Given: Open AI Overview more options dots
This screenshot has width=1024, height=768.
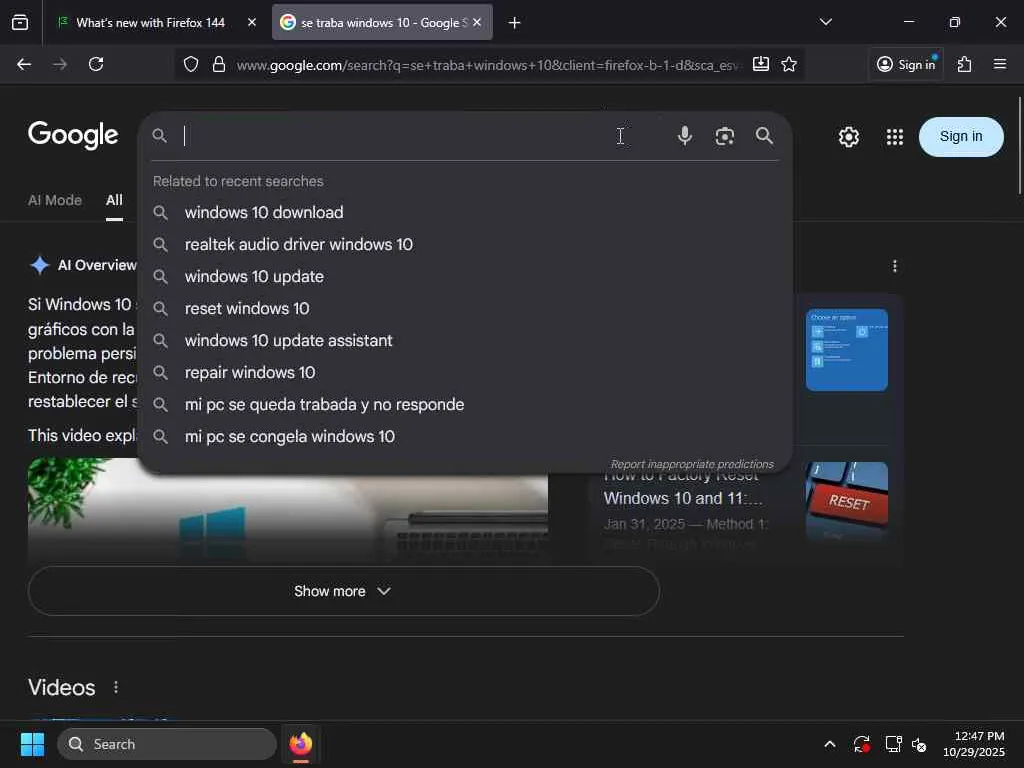Looking at the screenshot, I should [895, 266].
